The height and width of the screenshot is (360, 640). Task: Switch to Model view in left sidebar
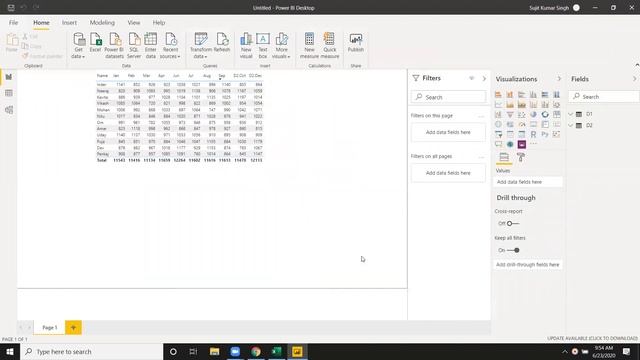tap(9, 110)
